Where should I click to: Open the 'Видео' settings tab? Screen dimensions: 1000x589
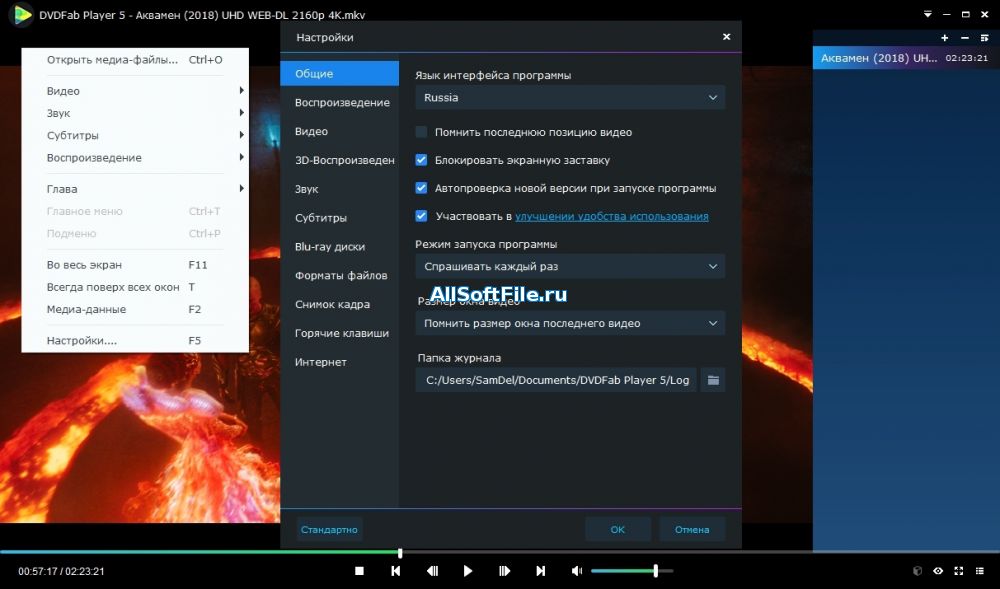point(339,131)
